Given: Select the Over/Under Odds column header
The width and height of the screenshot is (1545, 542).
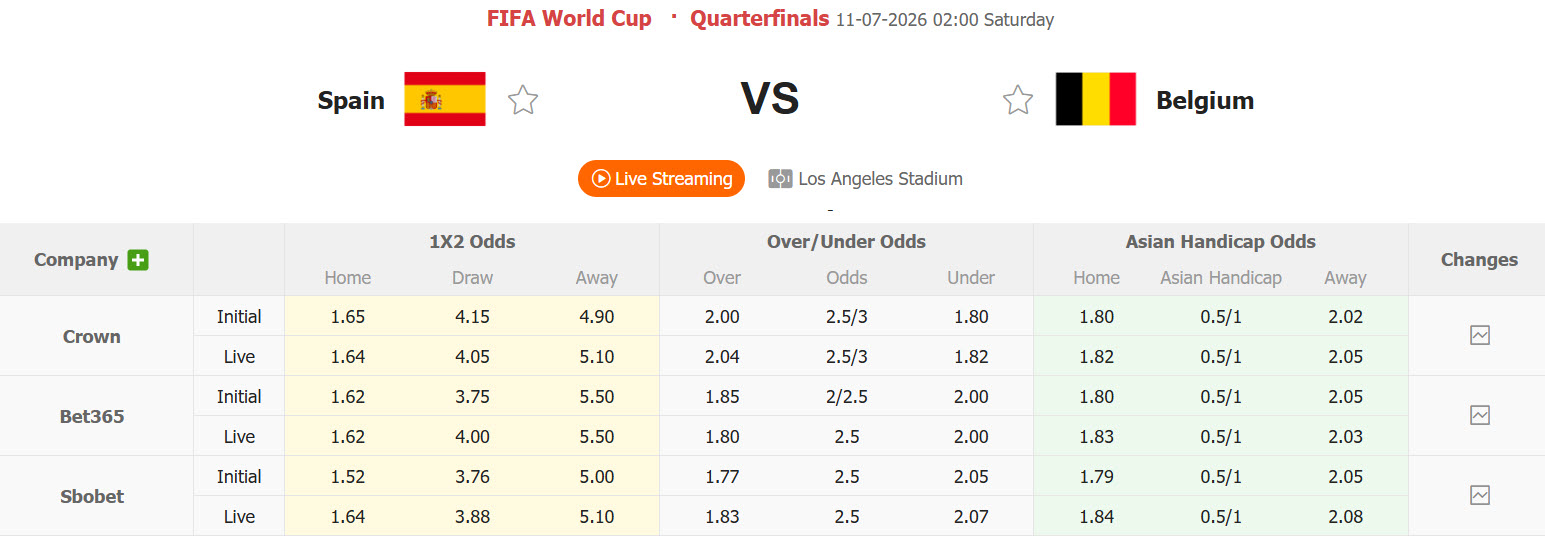Looking at the screenshot, I should 846,242.
